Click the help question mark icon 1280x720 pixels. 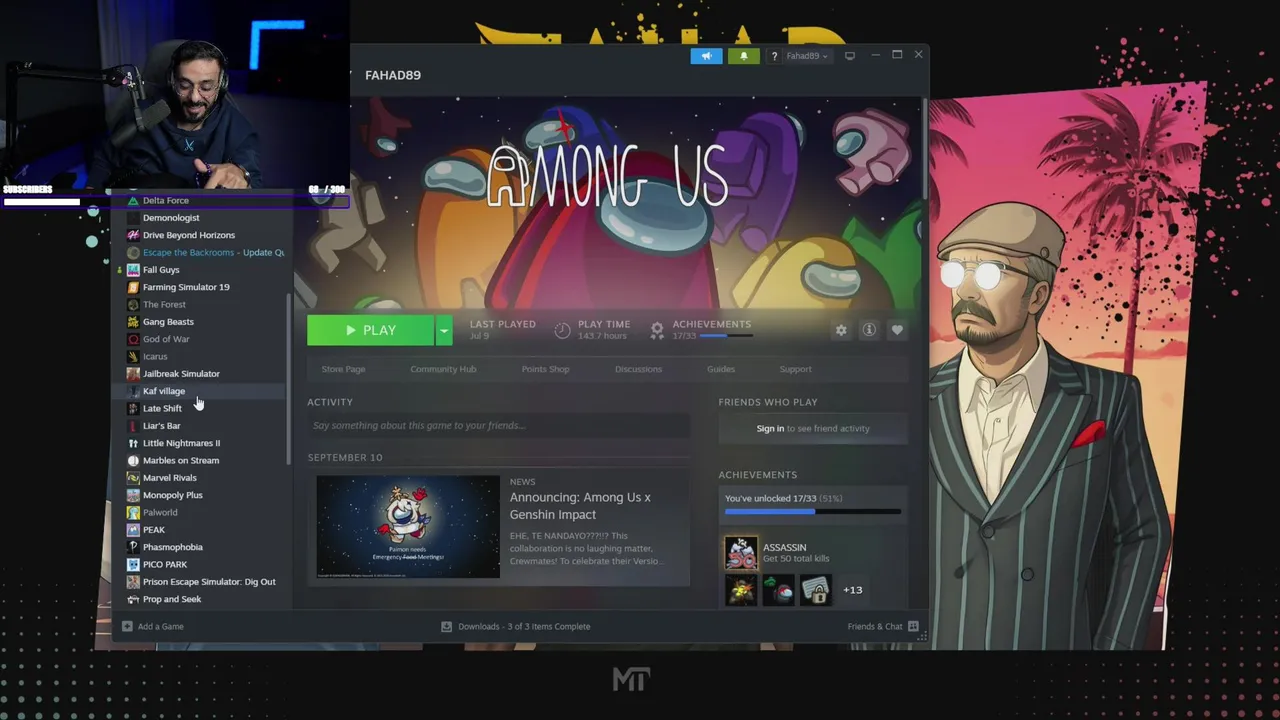coord(773,56)
